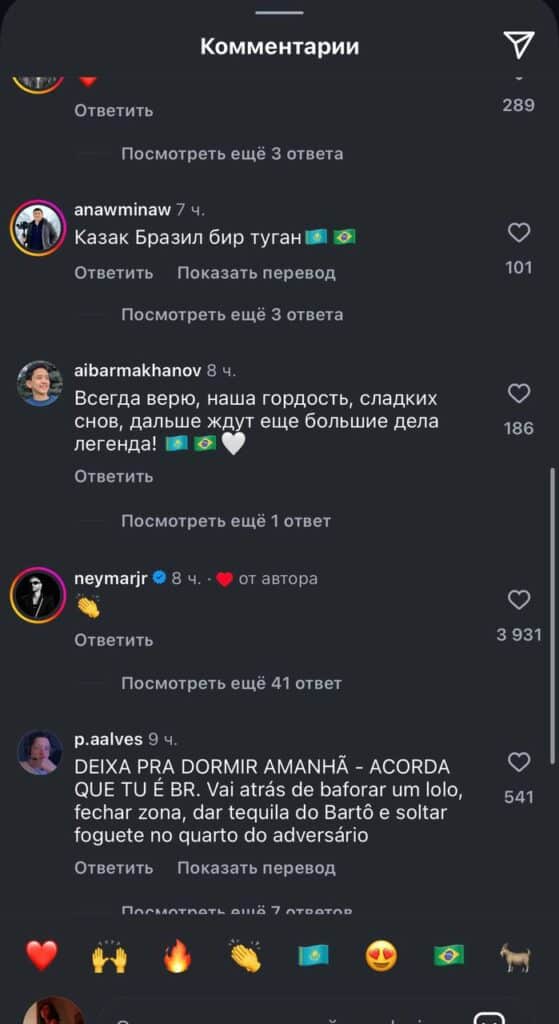Like neymarjr's clapping comment
559x1024 pixels.
click(x=519, y=600)
